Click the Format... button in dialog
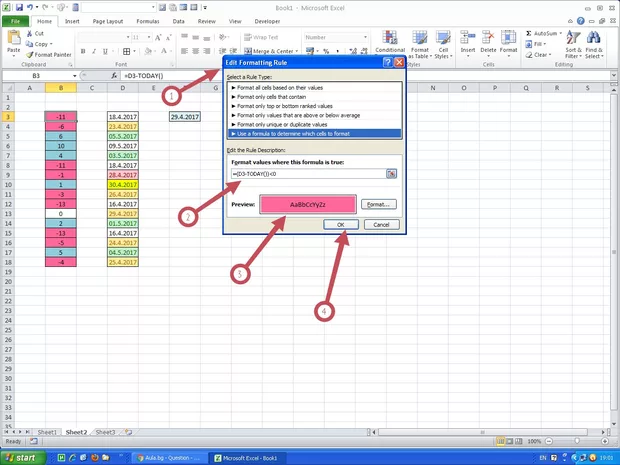This screenshot has height=465, width=620. (378, 204)
